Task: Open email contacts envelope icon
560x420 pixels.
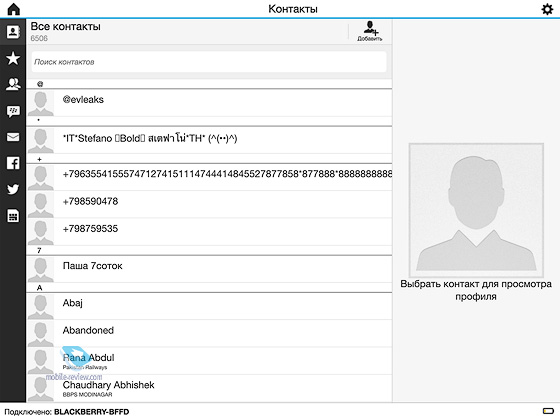Action: [13, 137]
